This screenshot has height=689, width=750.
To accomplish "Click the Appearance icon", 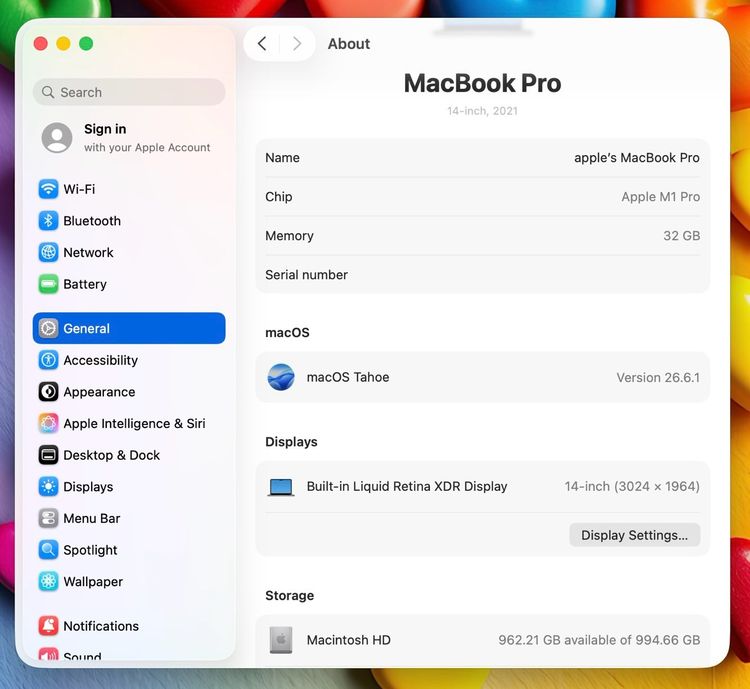I will point(48,391).
